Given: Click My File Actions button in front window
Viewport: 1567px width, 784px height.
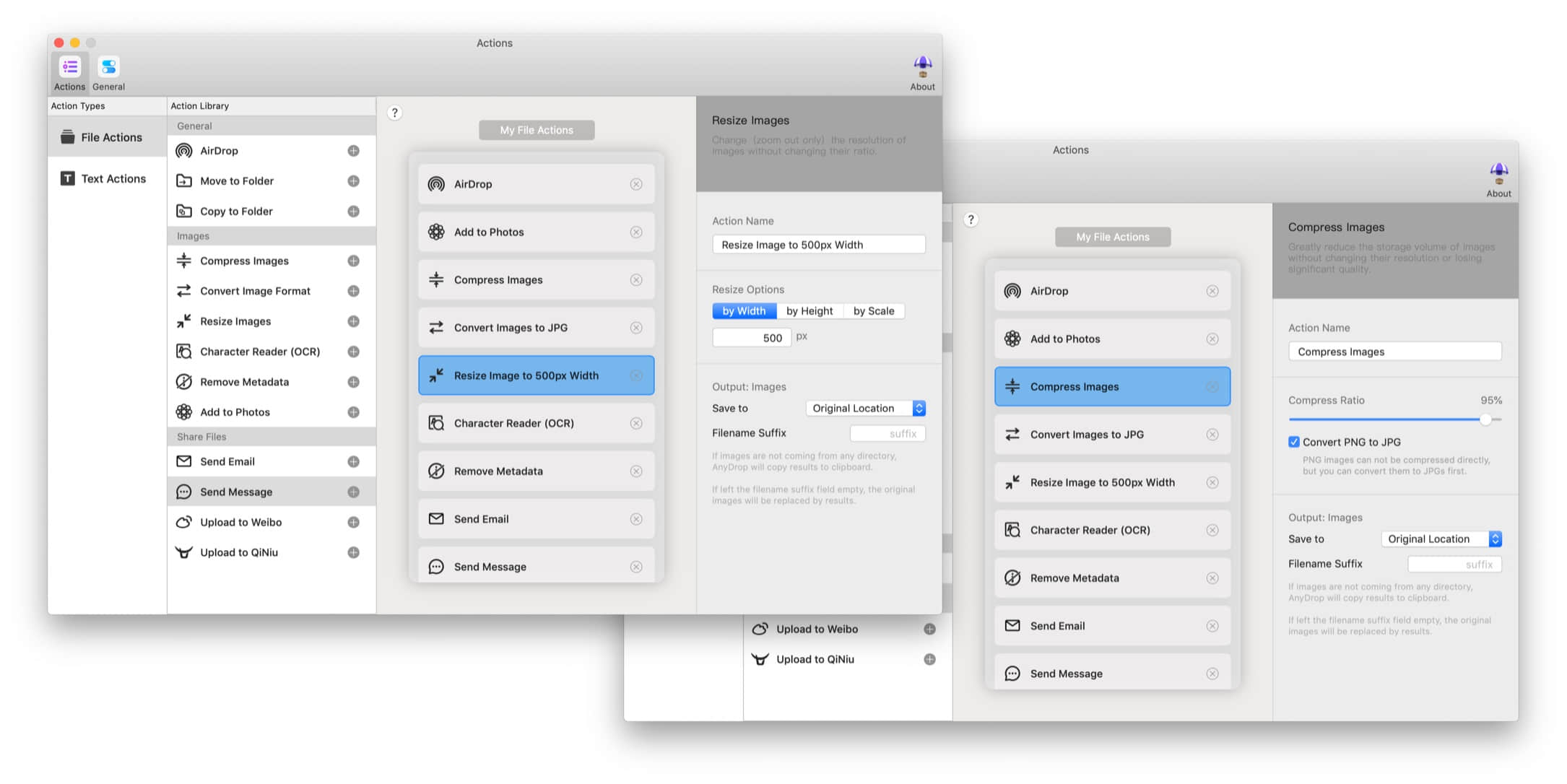Looking at the screenshot, I should tap(537, 130).
